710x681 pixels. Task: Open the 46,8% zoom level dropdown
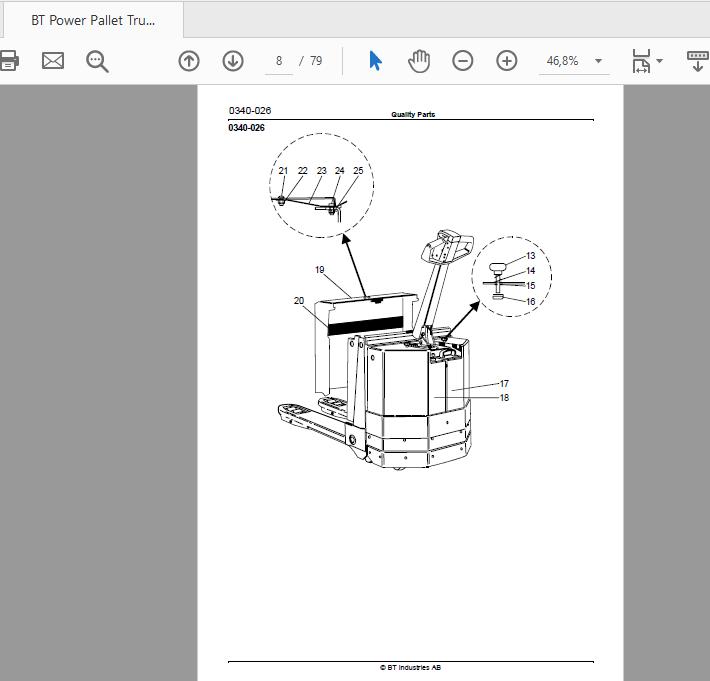598,61
